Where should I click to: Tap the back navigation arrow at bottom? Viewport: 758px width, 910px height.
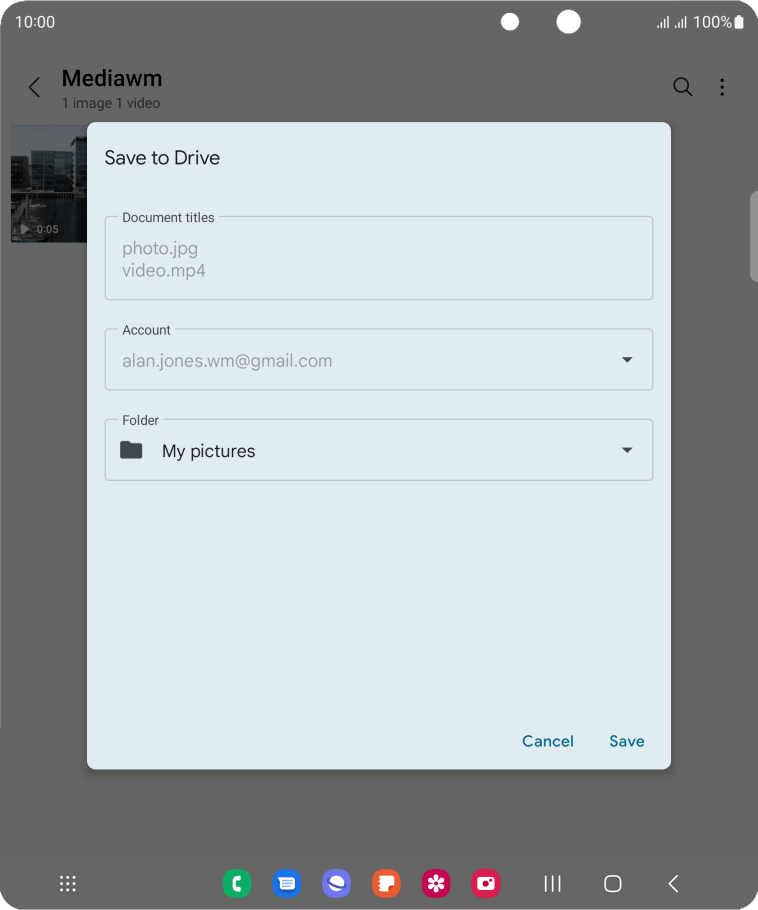tap(673, 884)
